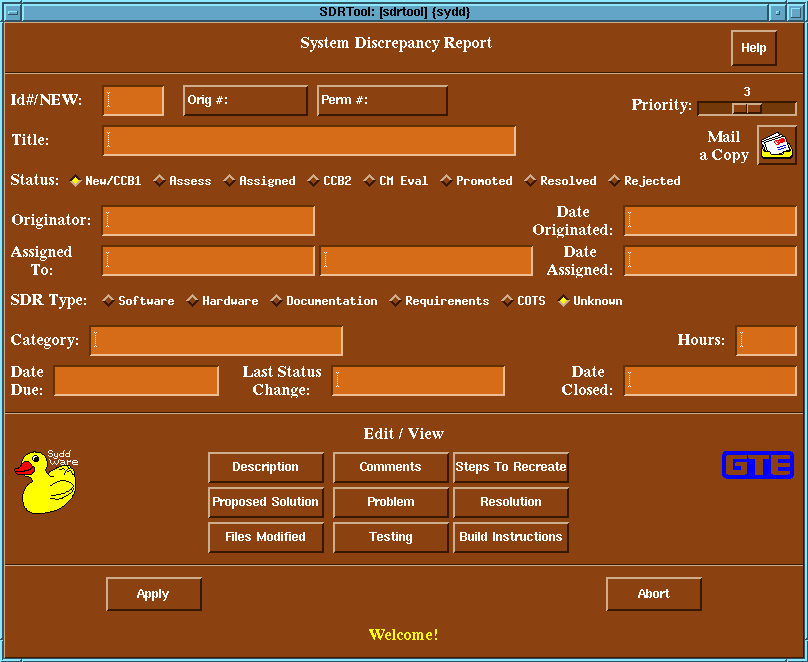Focus the Date Assigned field
Screen dimensions: 808x662
(710, 261)
